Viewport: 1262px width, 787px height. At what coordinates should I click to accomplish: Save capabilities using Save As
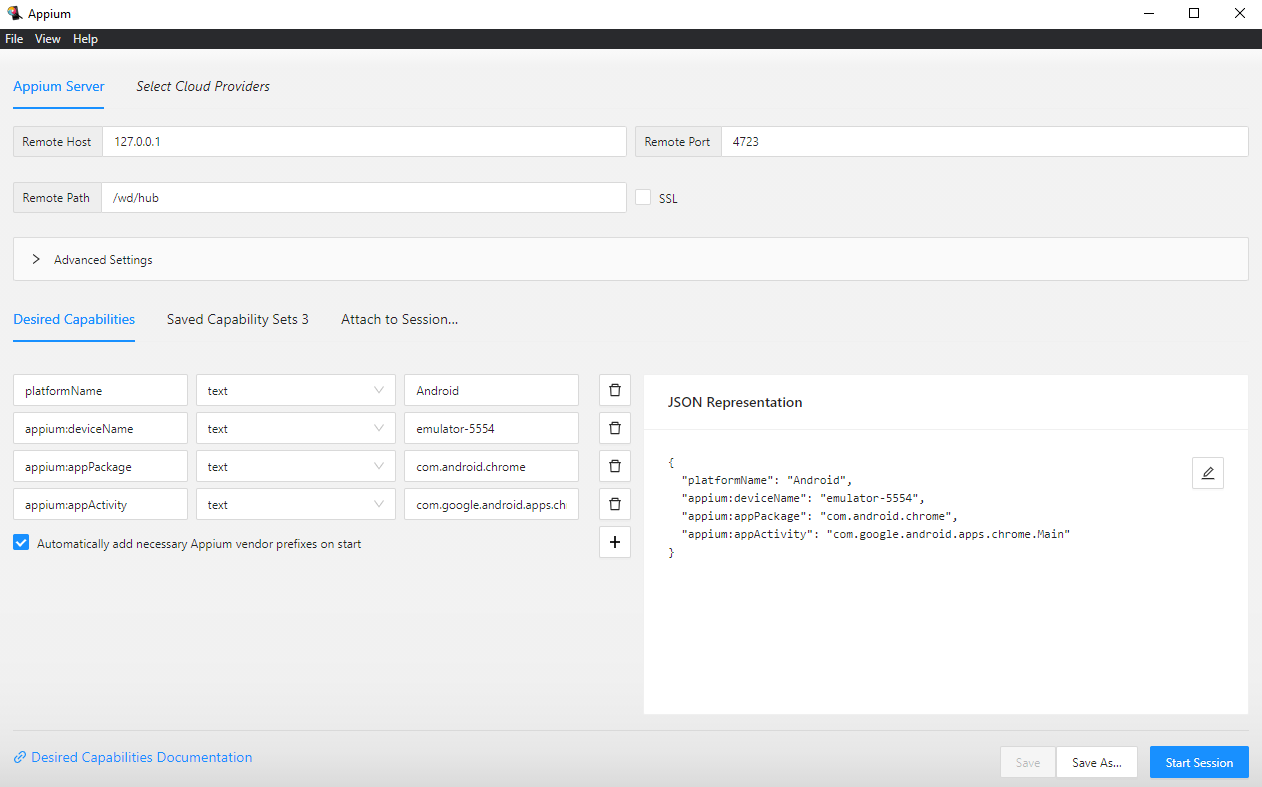1096,761
